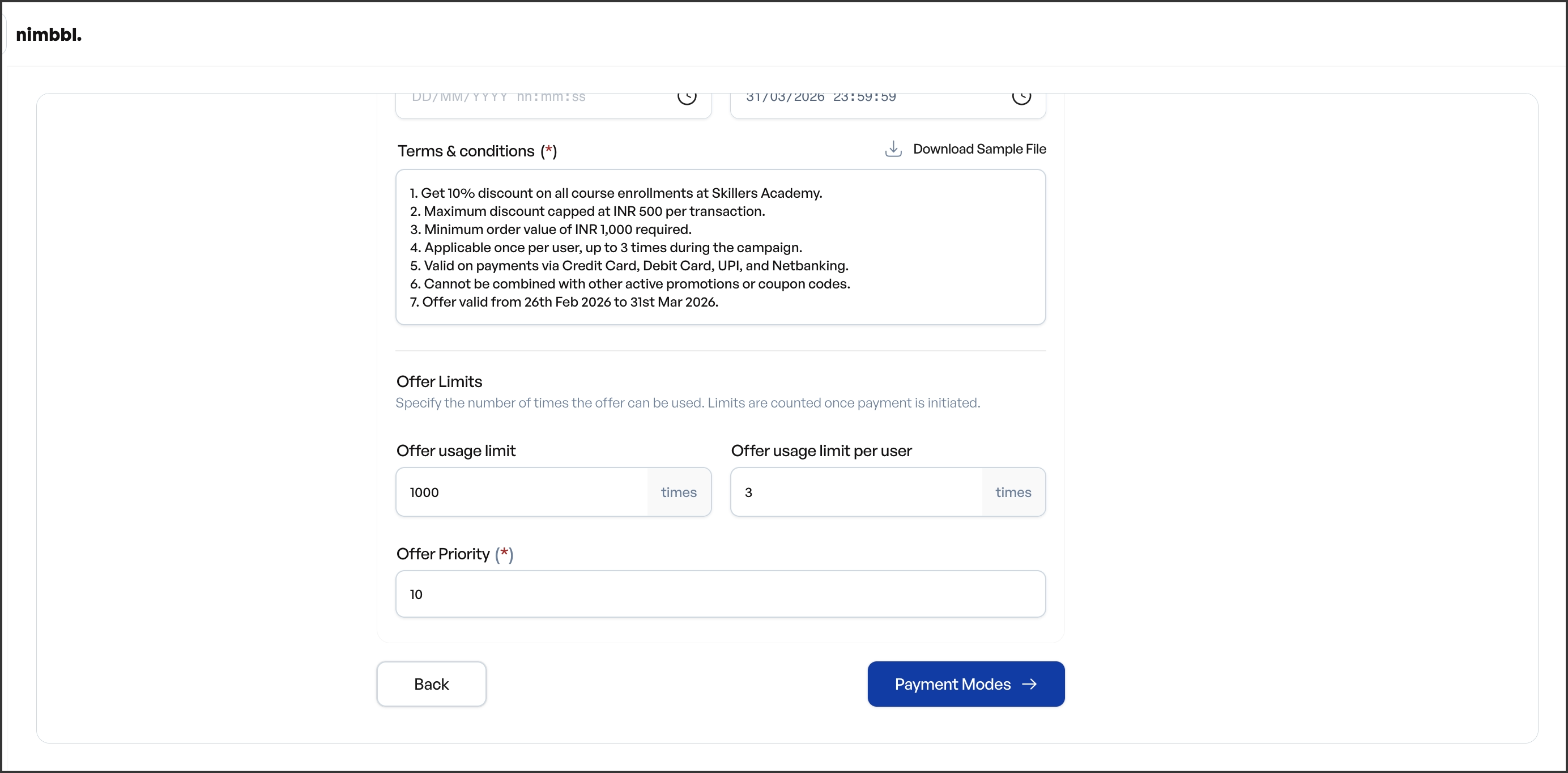
Task: Click the times label beside per-user limit
Action: (1013, 492)
